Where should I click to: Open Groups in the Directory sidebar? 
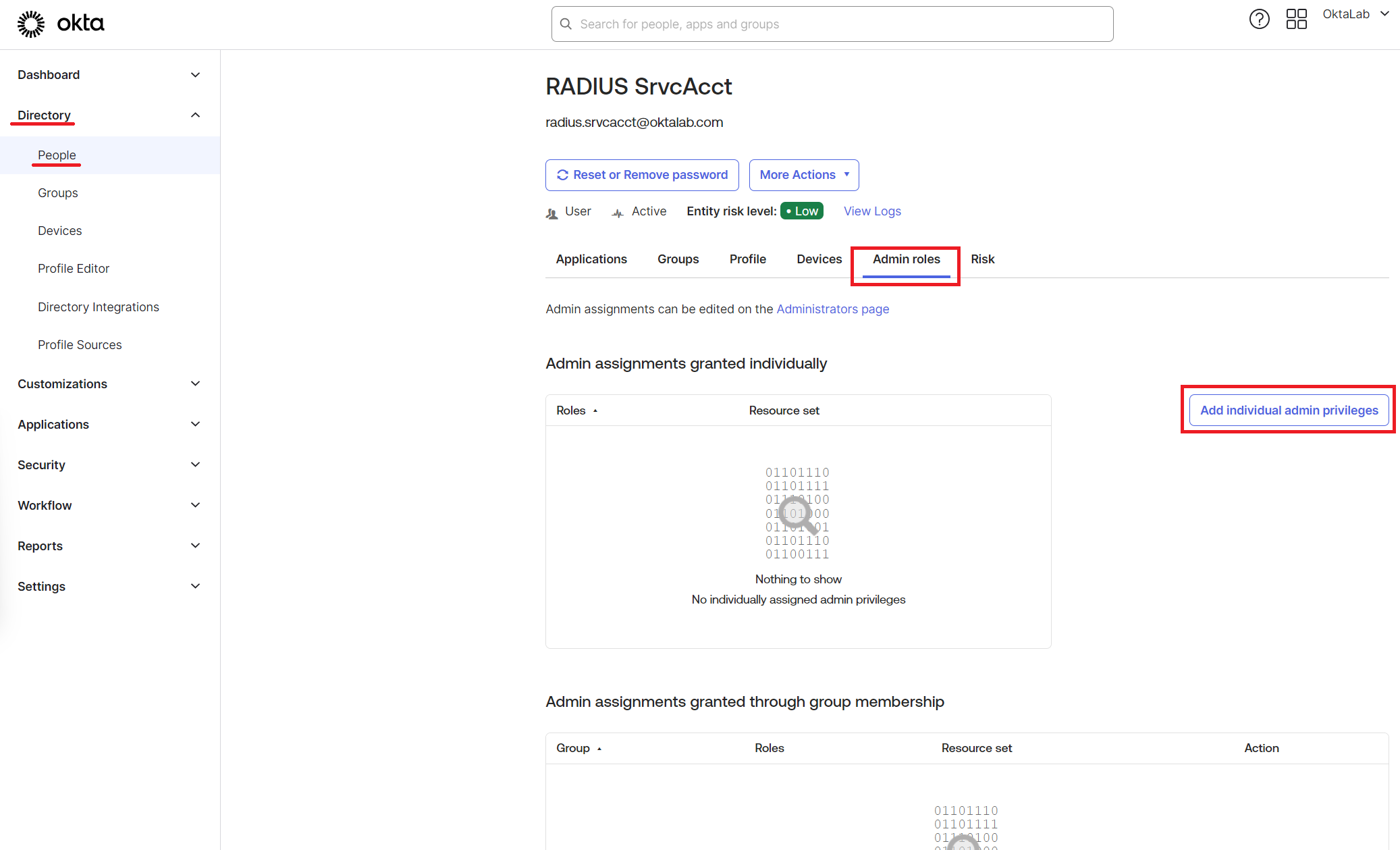point(58,193)
